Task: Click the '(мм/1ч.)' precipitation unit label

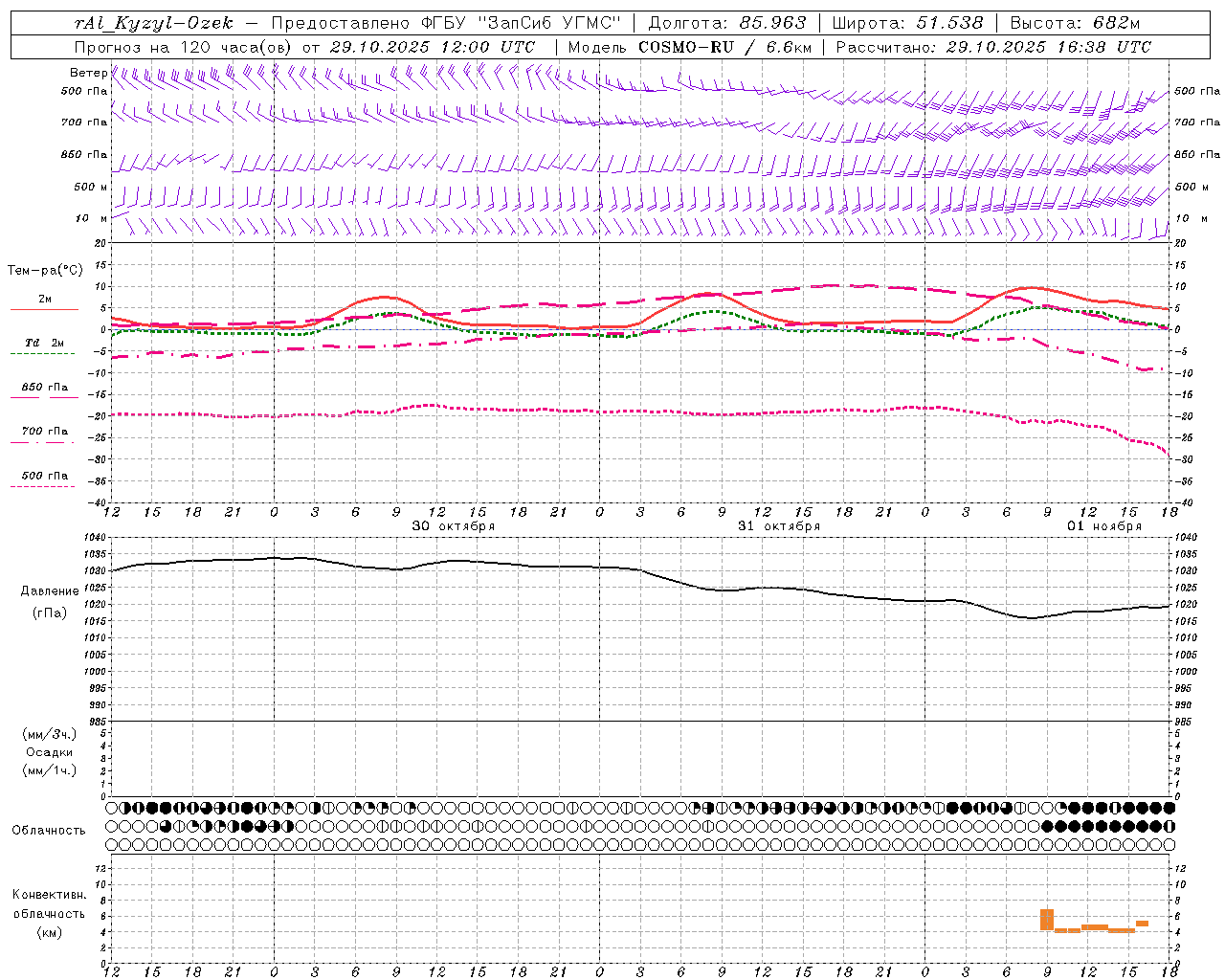Action: (x=50, y=770)
